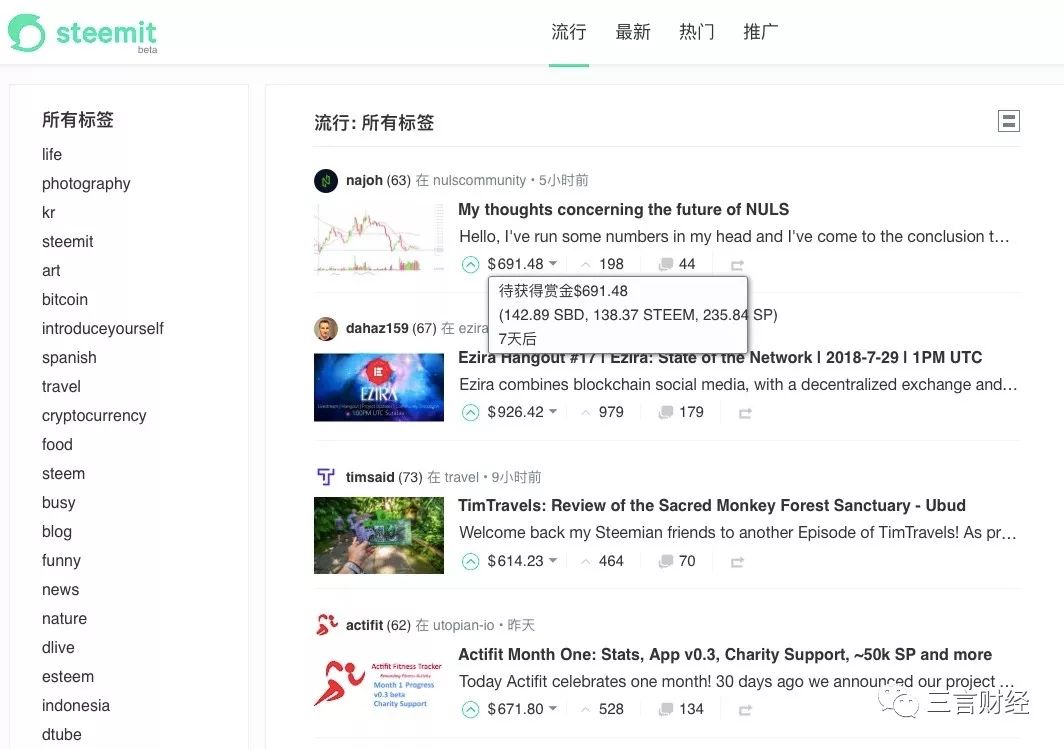Open the NULS chart thumbnail

click(379, 239)
